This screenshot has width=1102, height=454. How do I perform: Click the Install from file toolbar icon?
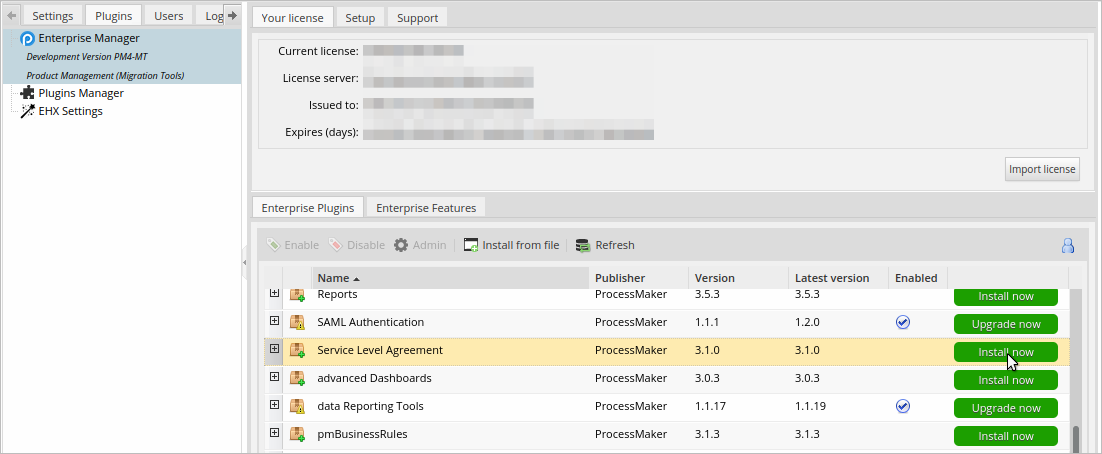pyautogui.click(x=471, y=245)
